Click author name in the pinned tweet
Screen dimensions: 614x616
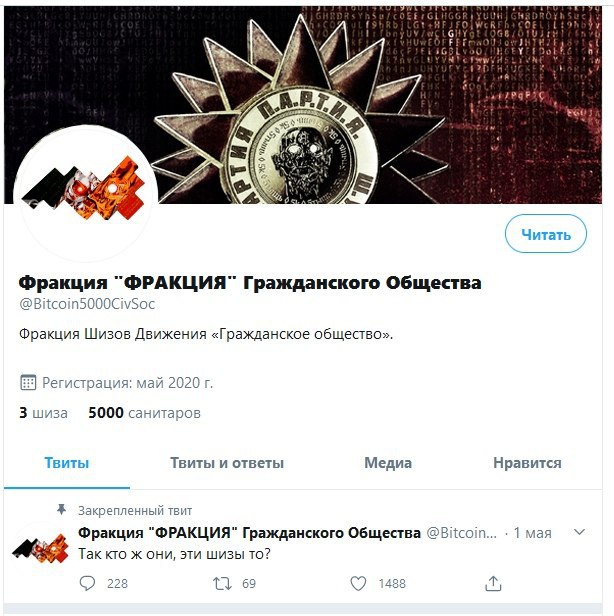pos(249,533)
